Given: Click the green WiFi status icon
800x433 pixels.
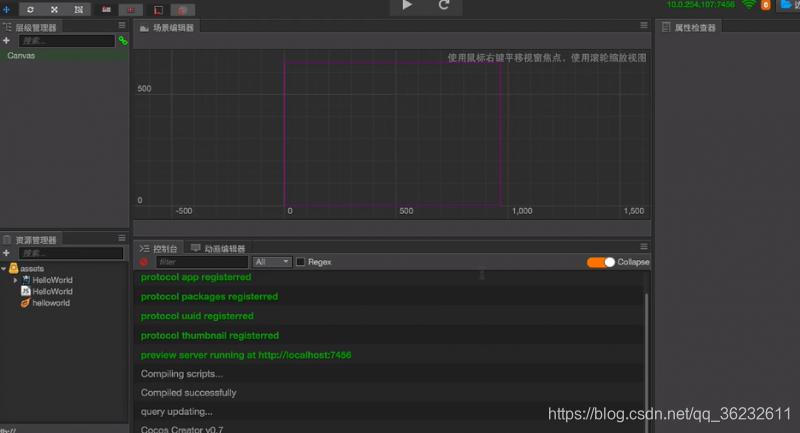Looking at the screenshot, I should tap(748, 5).
